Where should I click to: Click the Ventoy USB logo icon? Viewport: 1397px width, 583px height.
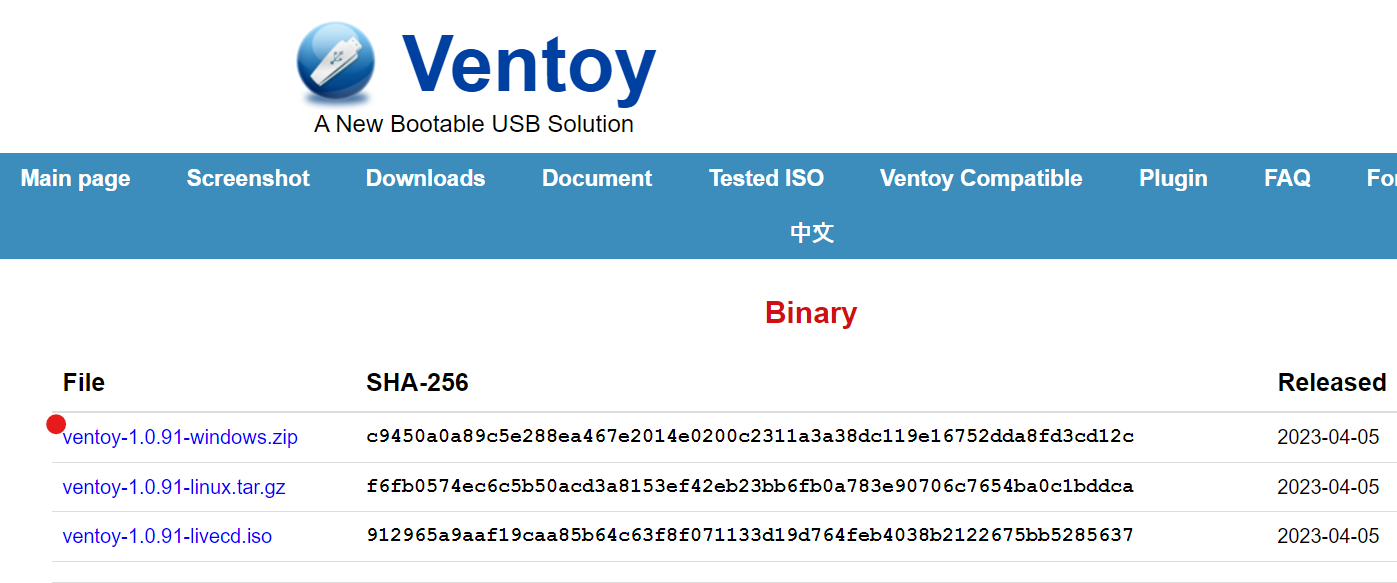coord(333,62)
